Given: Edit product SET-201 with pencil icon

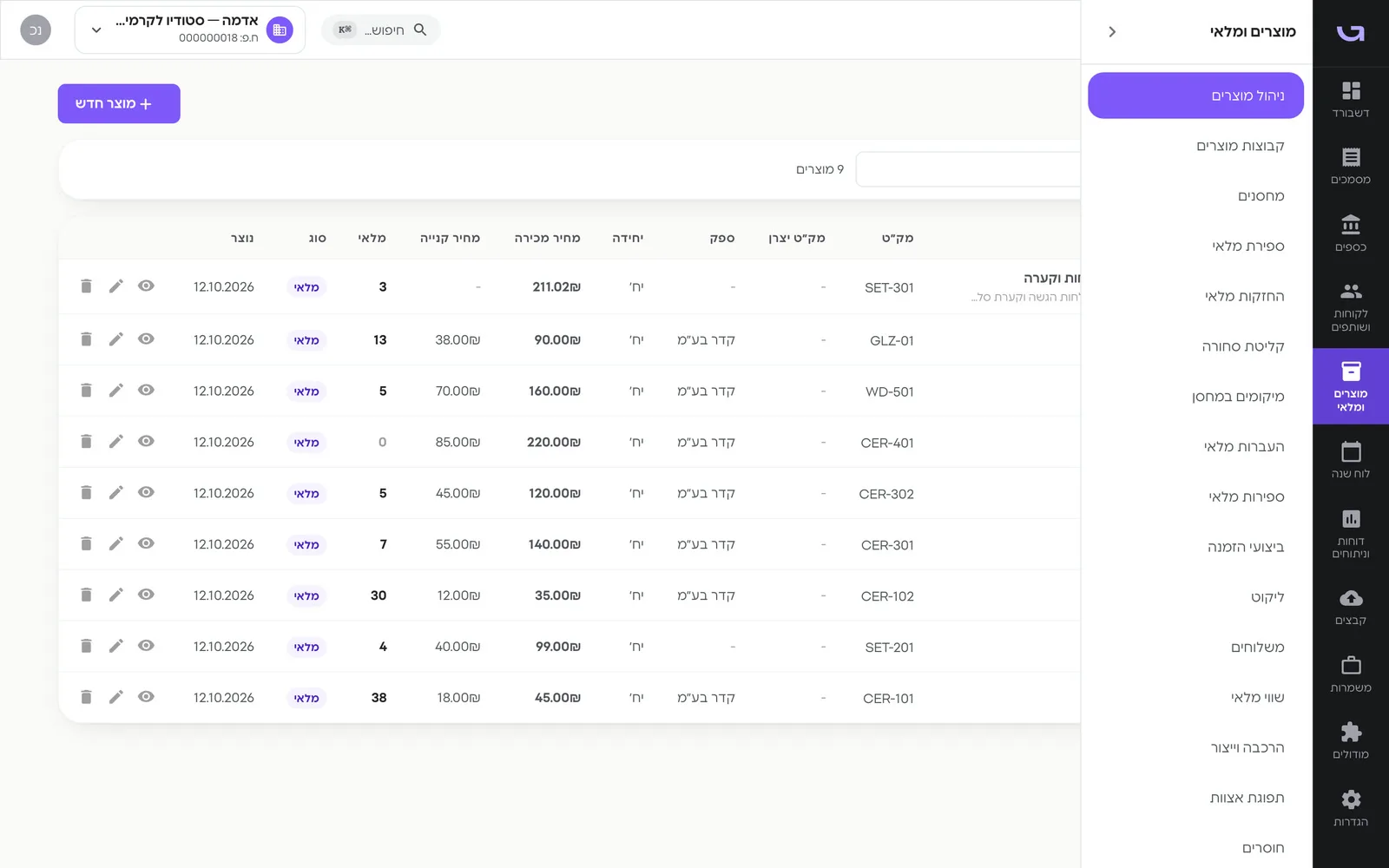Looking at the screenshot, I should (115, 646).
